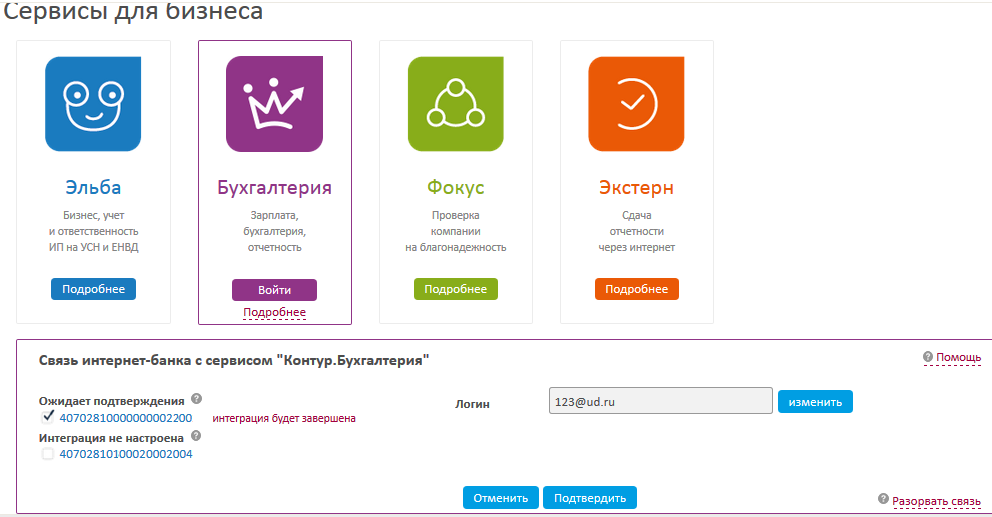Viewport: 992px width, 517px height.
Task: Open Подробнее link under Бухгалтерия
Action: coord(275,313)
